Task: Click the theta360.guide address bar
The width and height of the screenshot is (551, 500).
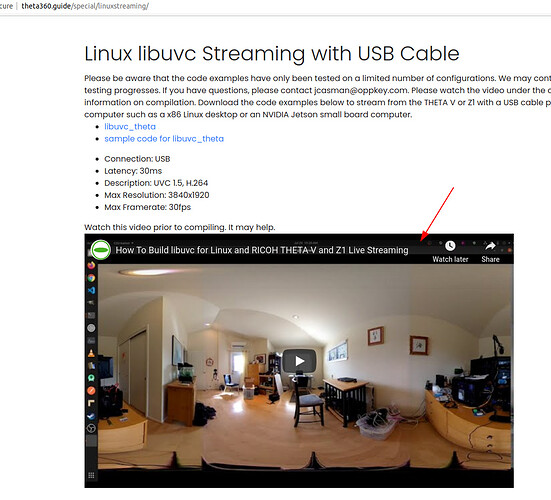Action: (85, 6)
